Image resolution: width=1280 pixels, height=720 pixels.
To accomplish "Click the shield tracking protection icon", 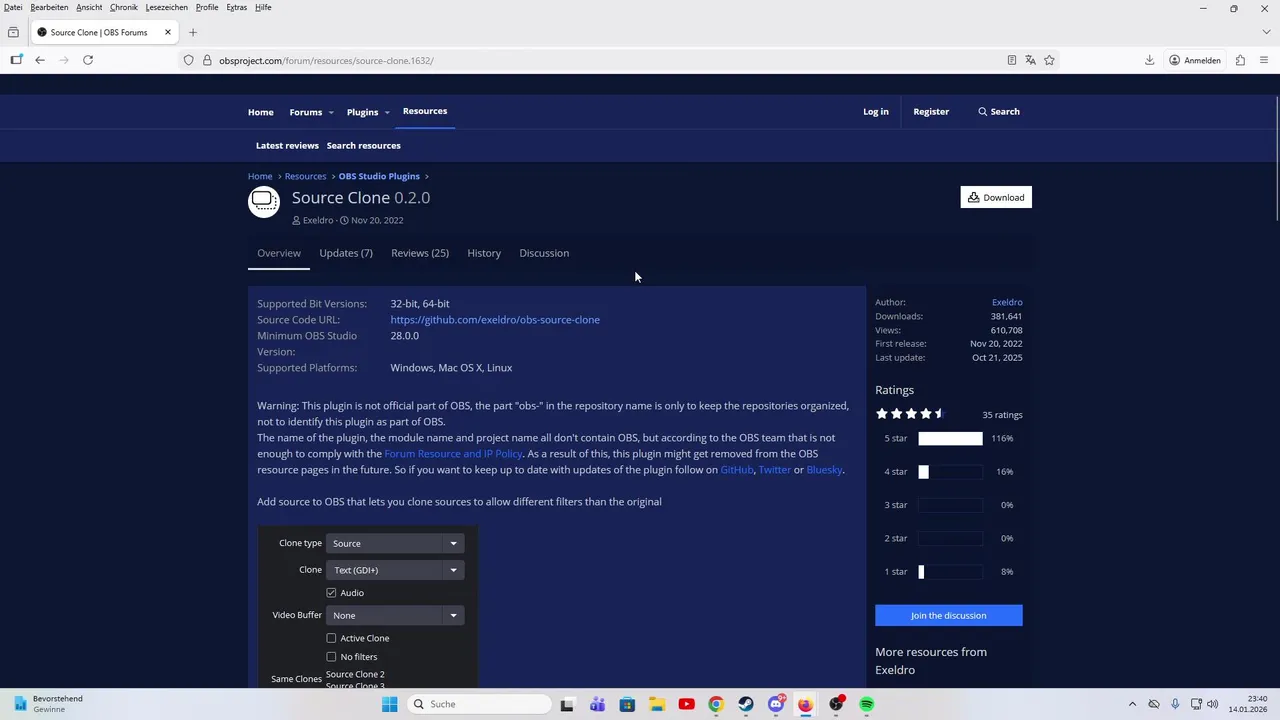I will 188,60.
